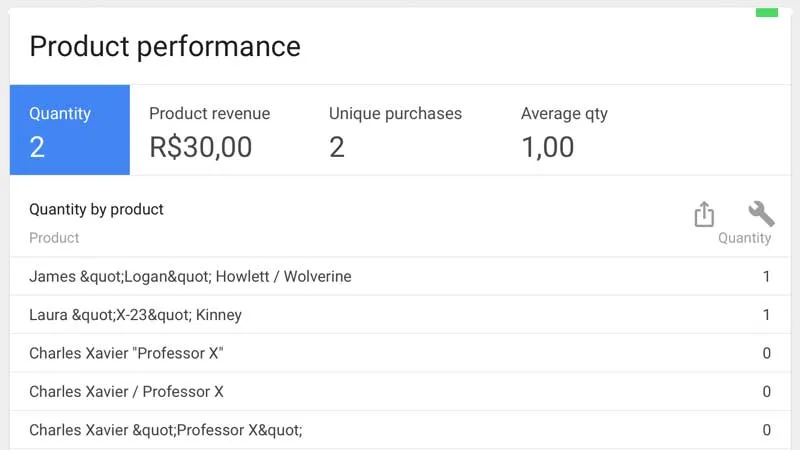
Task: Show the Average qty metric
Action: pyautogui.click(x=564, y=130)
